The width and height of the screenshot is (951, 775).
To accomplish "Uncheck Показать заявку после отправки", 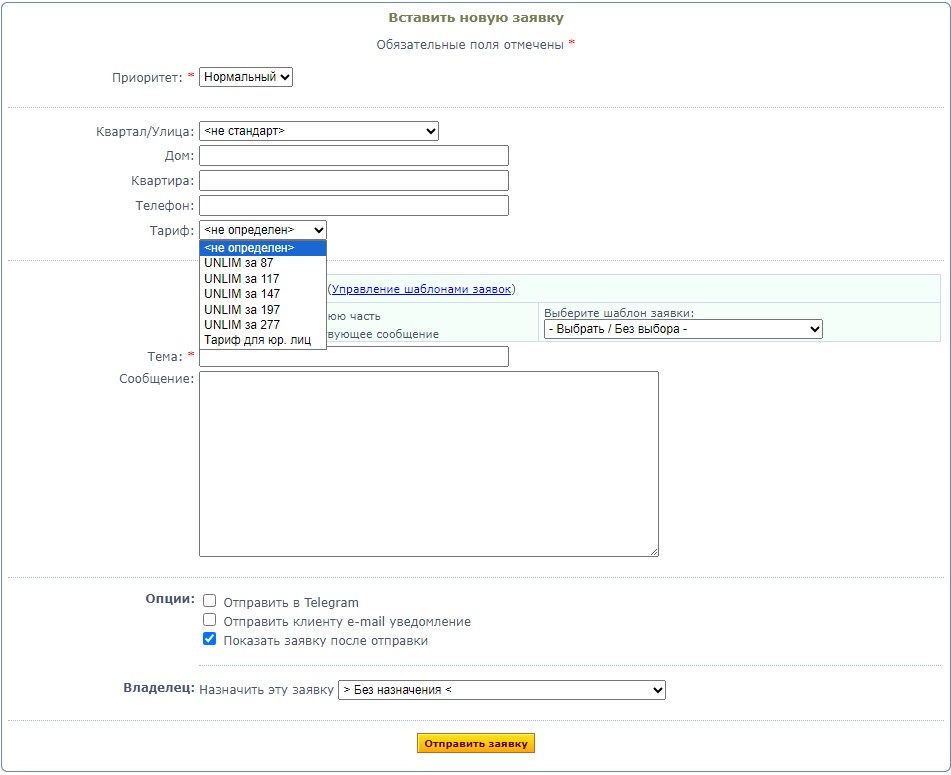I will 209,639.
